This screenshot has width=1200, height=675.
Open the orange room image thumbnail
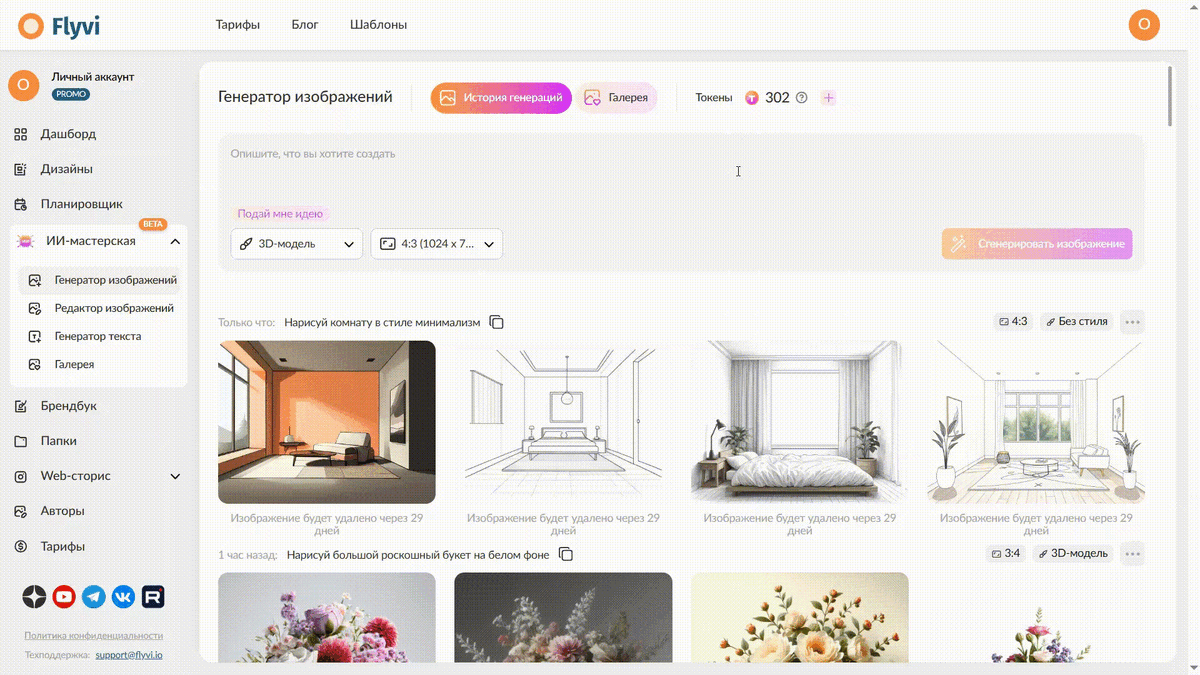[327, 422]
